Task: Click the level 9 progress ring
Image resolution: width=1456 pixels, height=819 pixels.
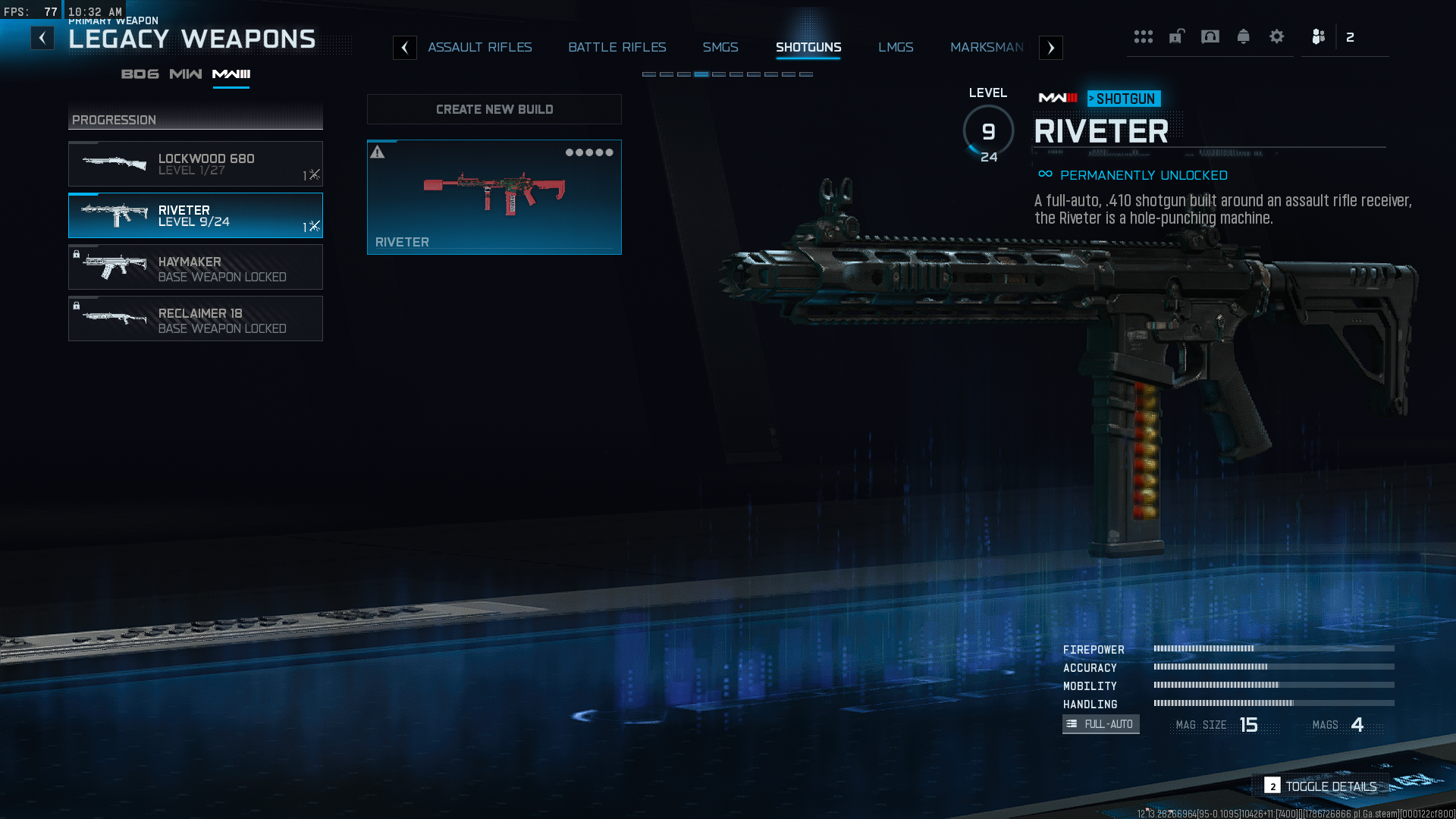Action: (988, 131)
